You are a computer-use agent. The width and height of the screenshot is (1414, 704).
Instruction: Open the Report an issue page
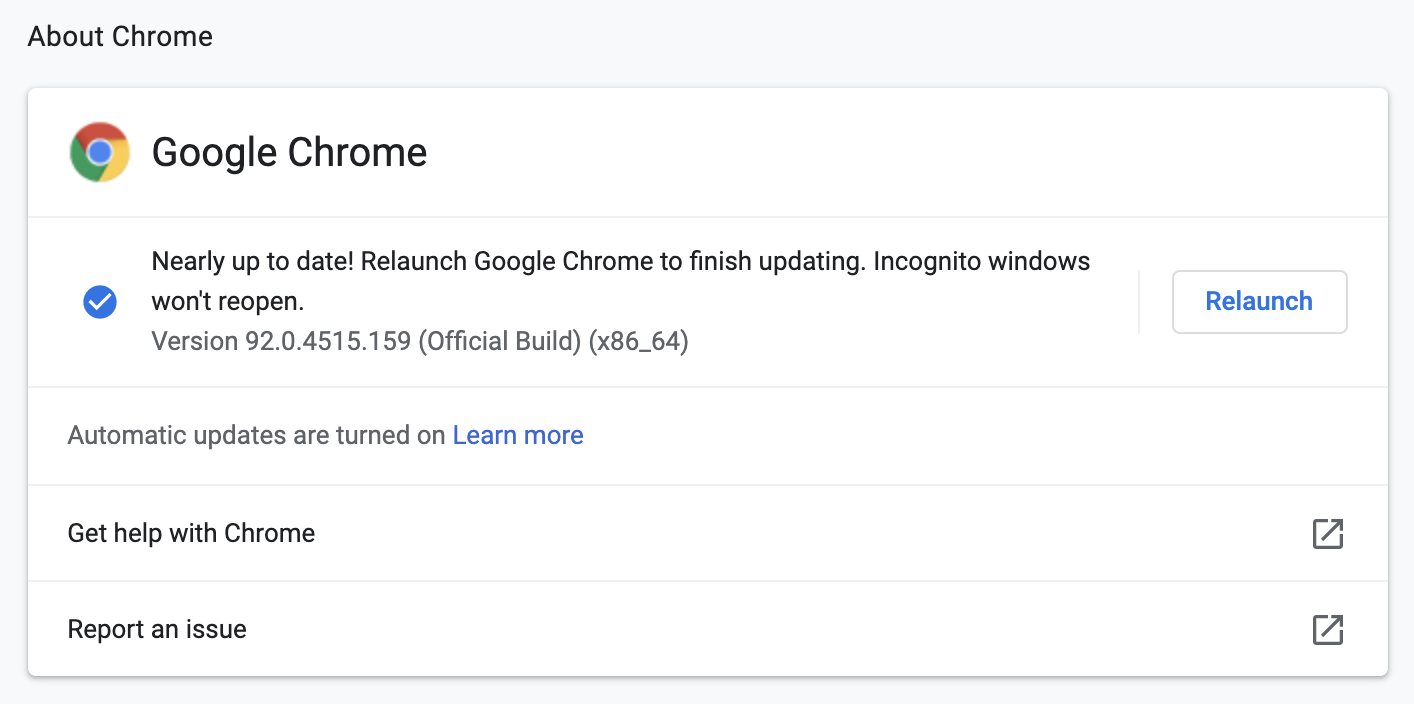156,630
